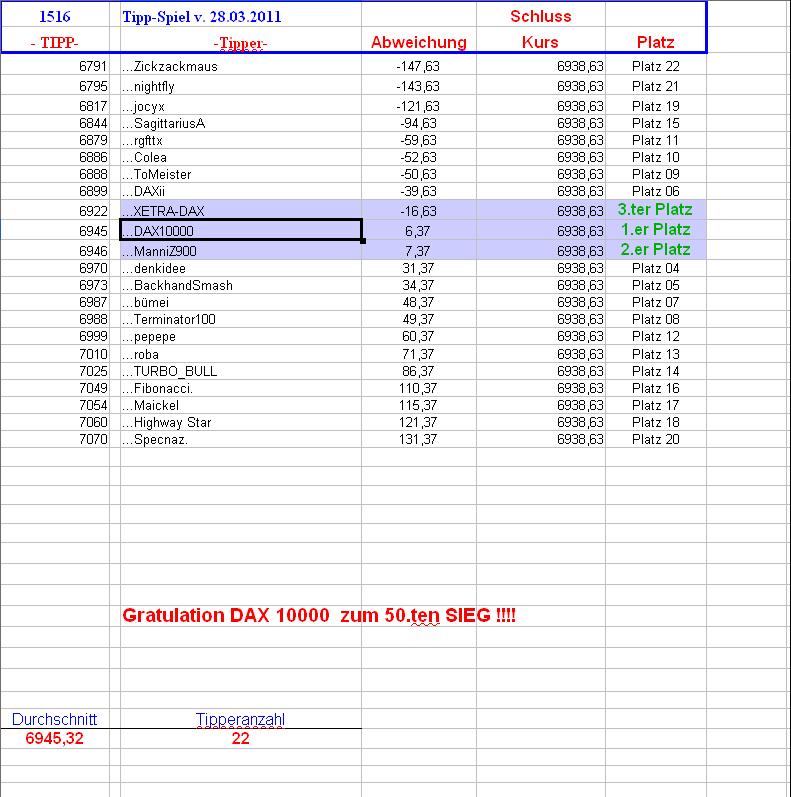Click the Platz column header
Image resolution: width=791 pixels, height=797 pixels.
[x=656, y=42]
